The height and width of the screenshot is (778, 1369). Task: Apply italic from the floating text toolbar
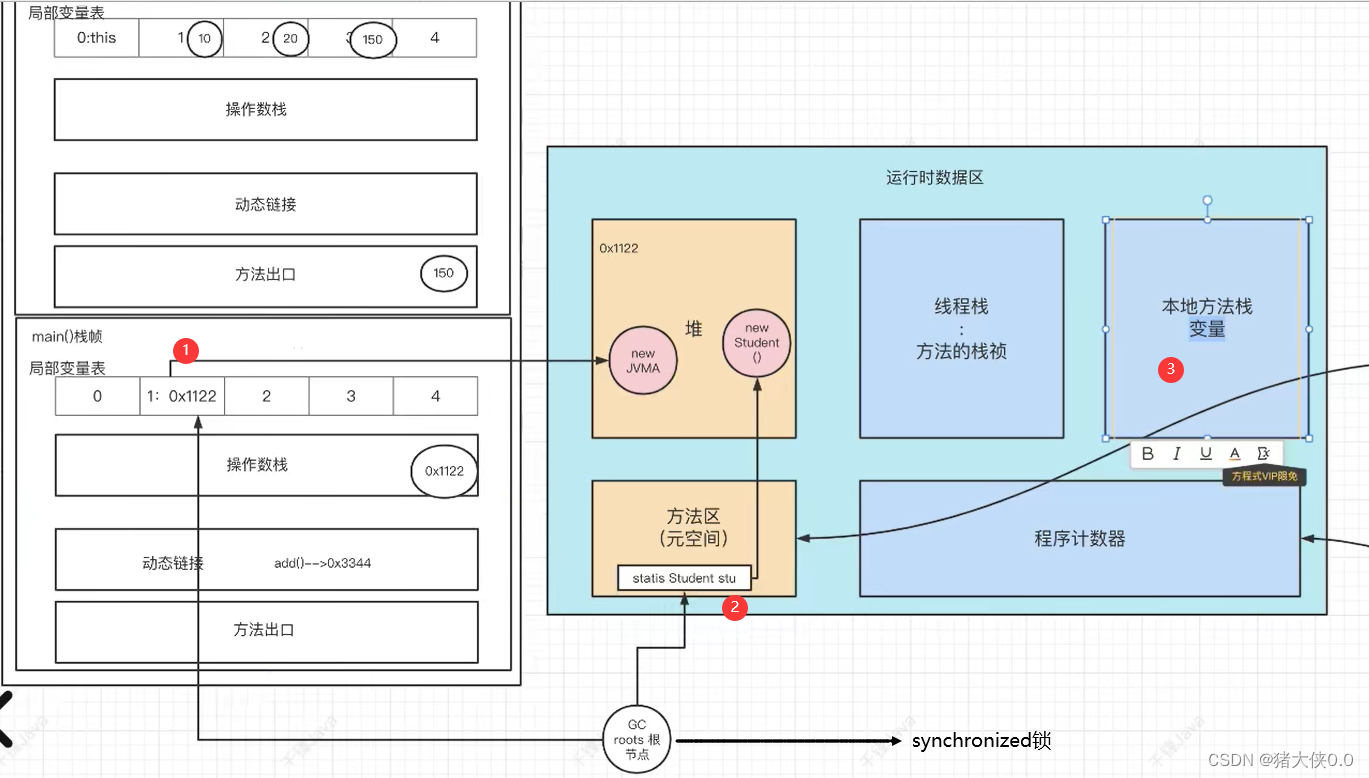(x=1177, y=454)
